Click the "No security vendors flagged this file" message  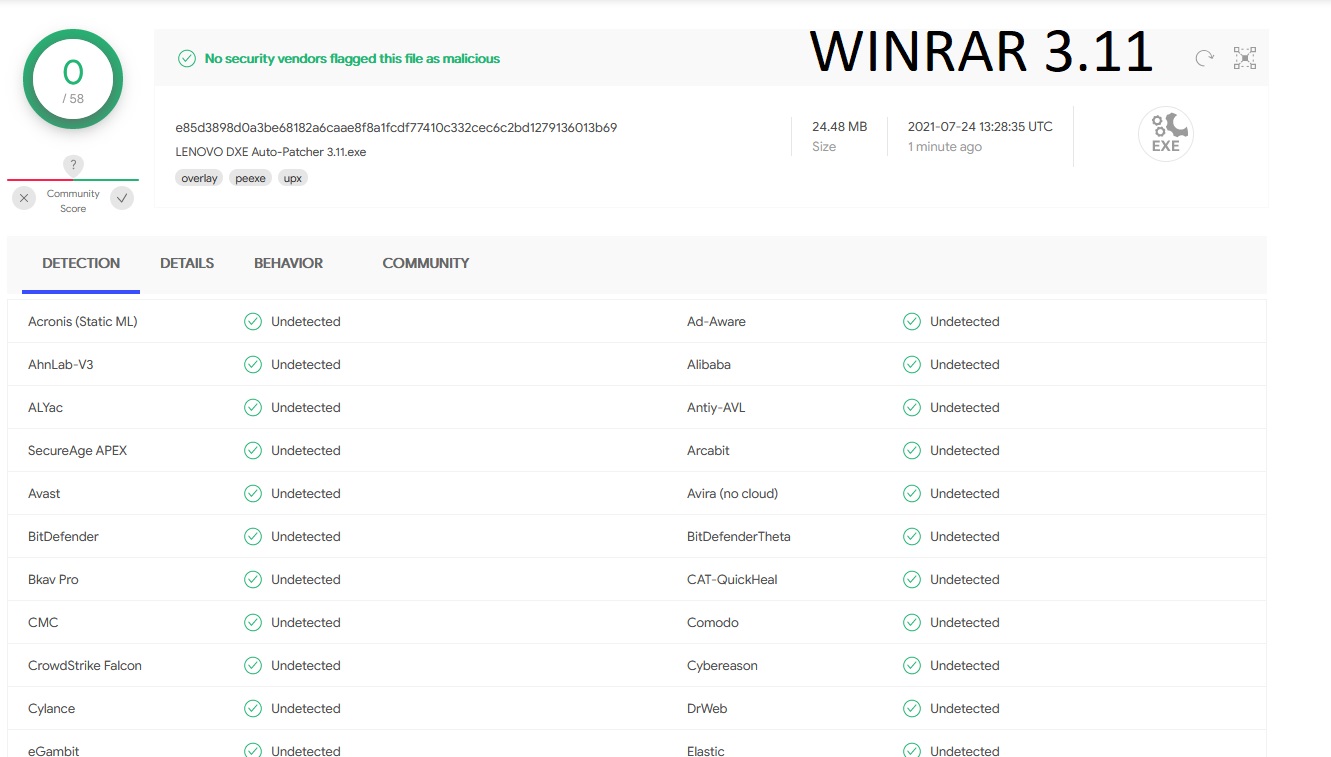(352, 59)
